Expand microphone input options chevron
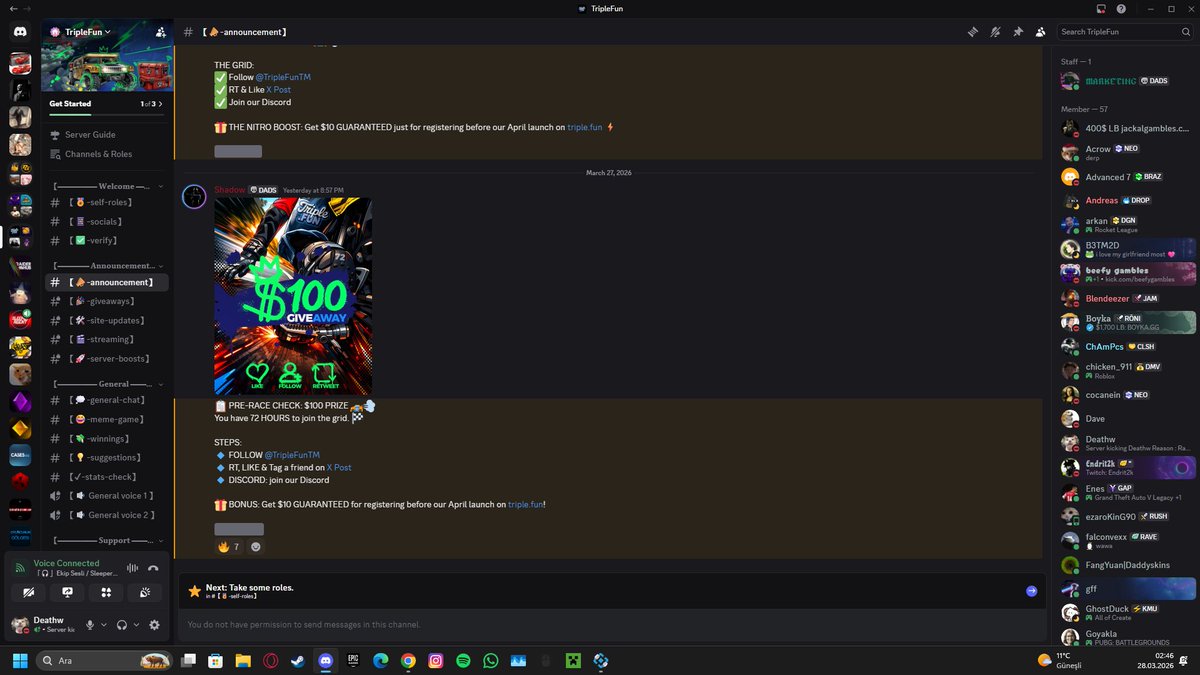Image resolution: width=1200 pixels, height=675 pixels. pos(104,625)
